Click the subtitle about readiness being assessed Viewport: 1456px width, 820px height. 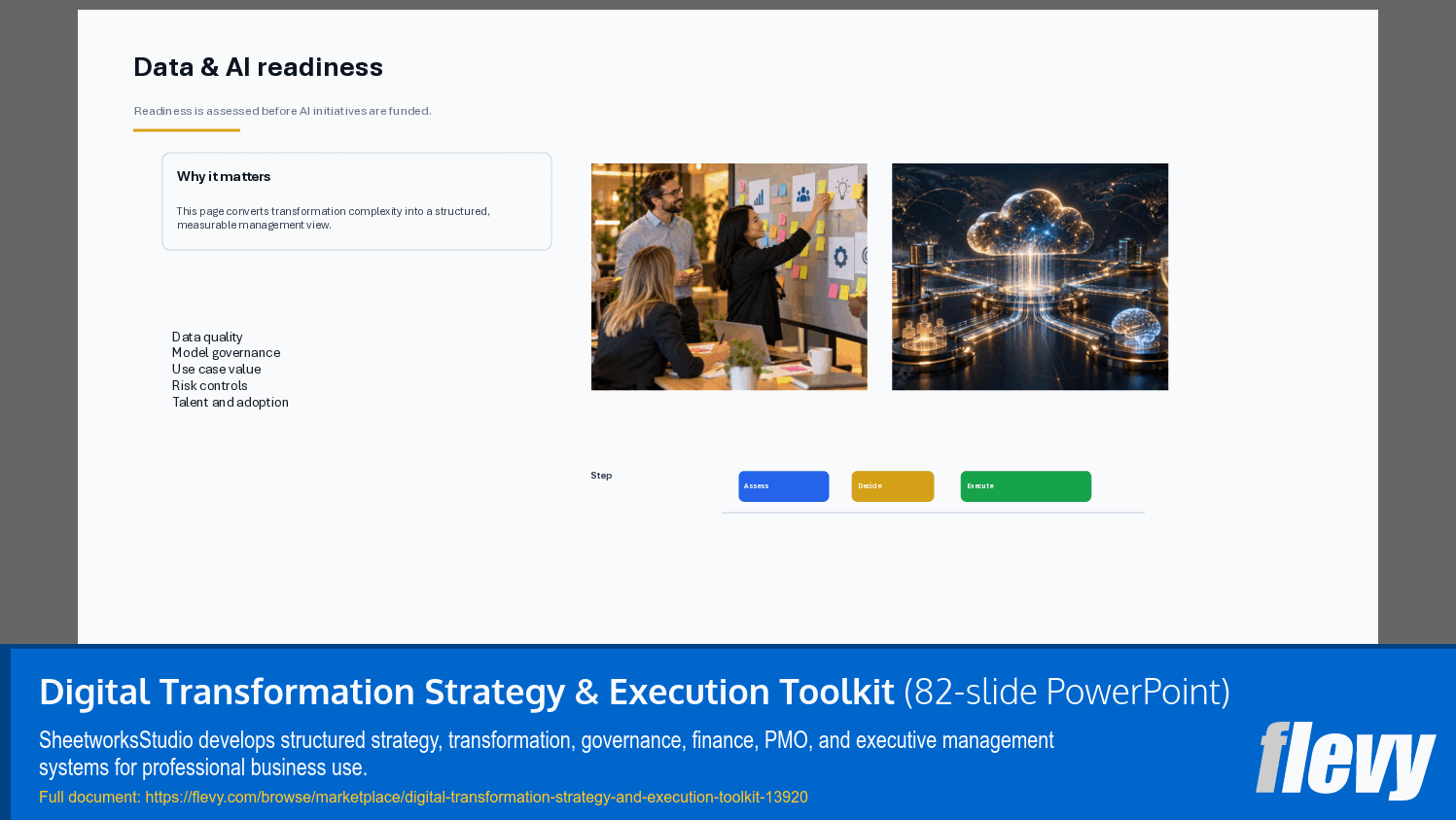[x=282, y=111]
